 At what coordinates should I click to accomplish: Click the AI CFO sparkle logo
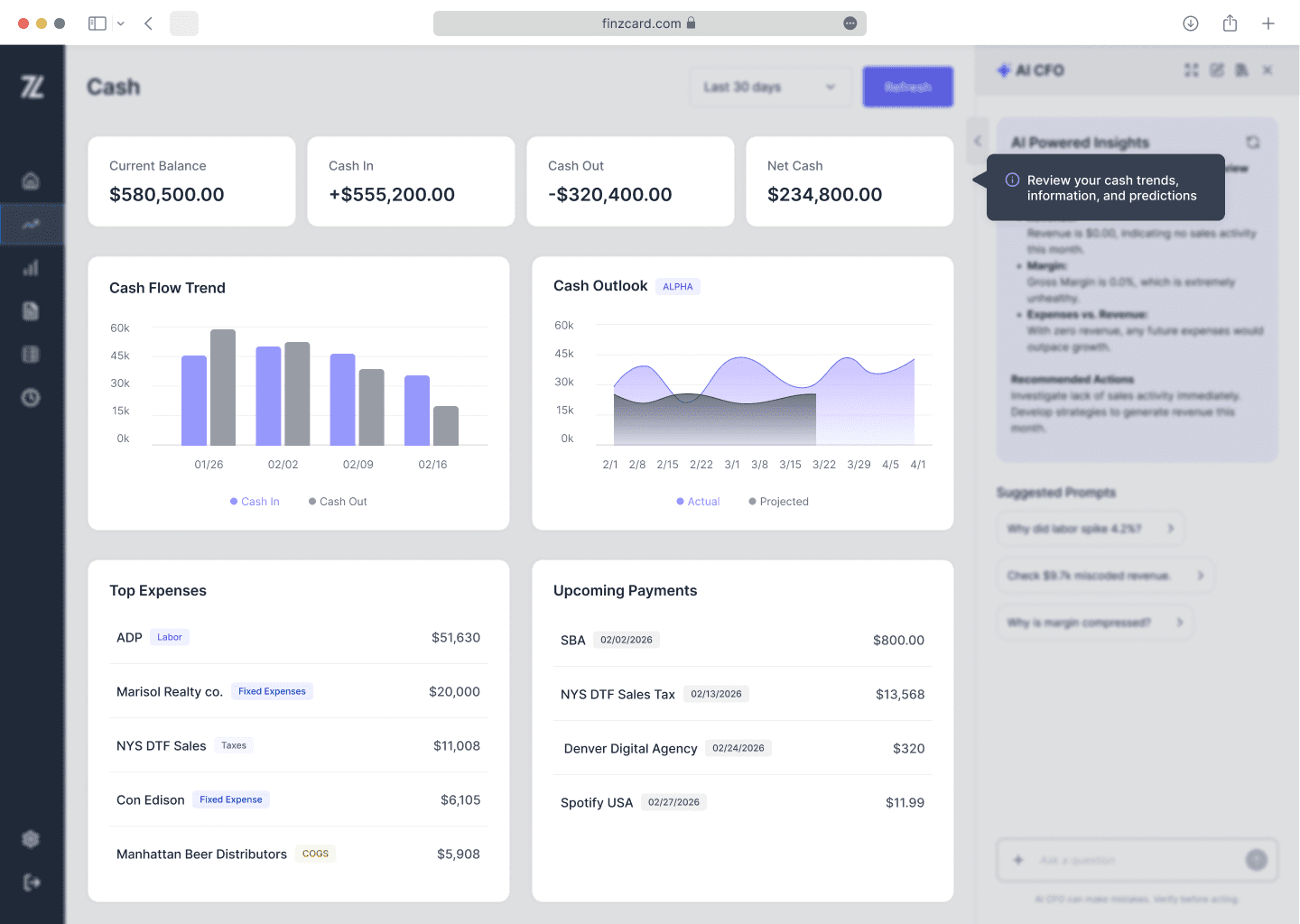pyautogui.click(x=1004, y=70)
